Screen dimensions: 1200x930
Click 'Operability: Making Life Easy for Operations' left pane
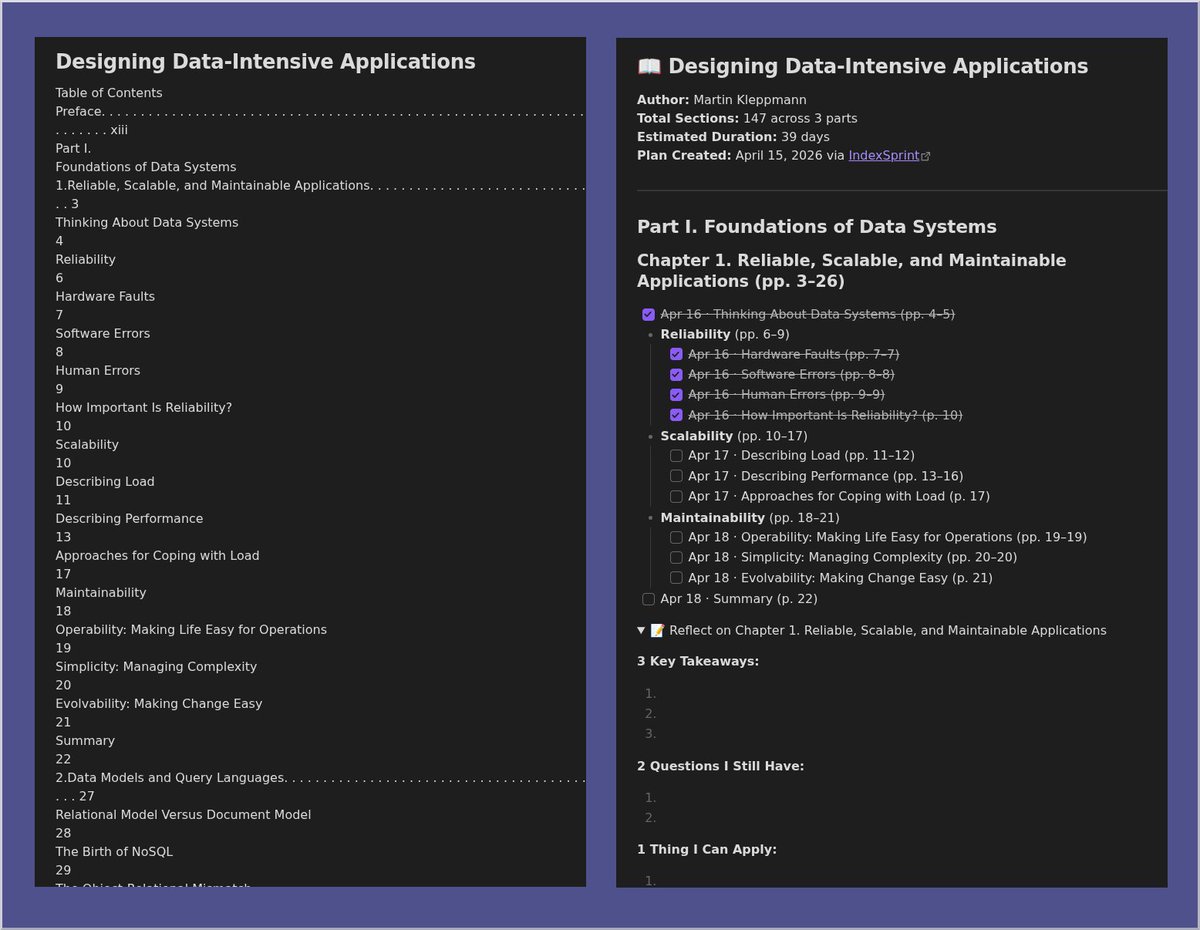coord(191,629)
